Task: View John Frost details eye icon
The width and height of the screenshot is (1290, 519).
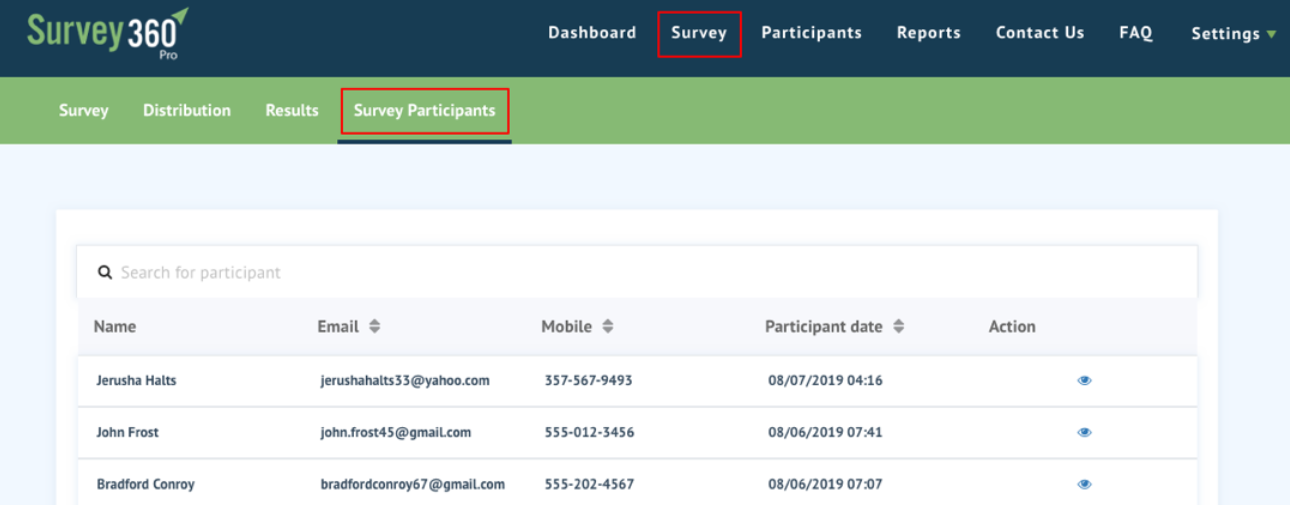Action: (x=1084, y=433)
